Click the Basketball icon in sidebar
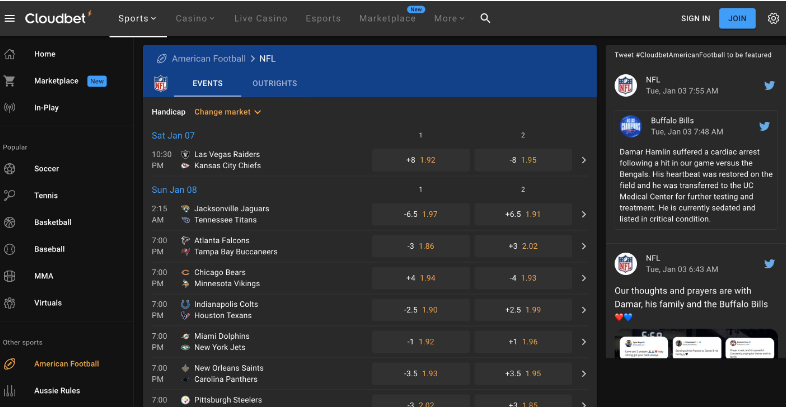 (10, 222)
